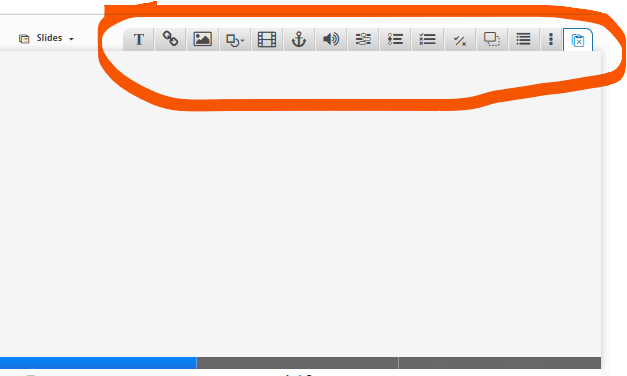
Task: Add Fill in the Blanks interaction
Action: point(363,39)
